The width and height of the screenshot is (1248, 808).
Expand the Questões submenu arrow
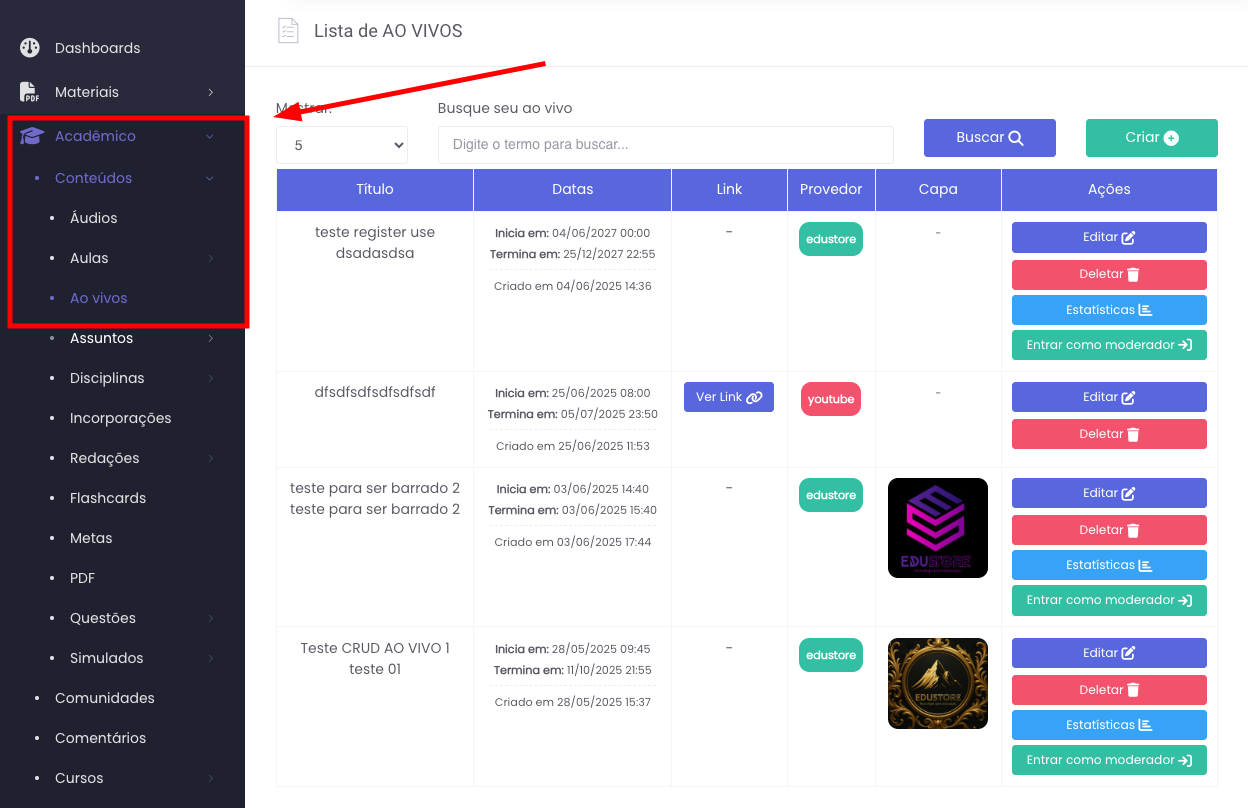click(x=211, y=618)
